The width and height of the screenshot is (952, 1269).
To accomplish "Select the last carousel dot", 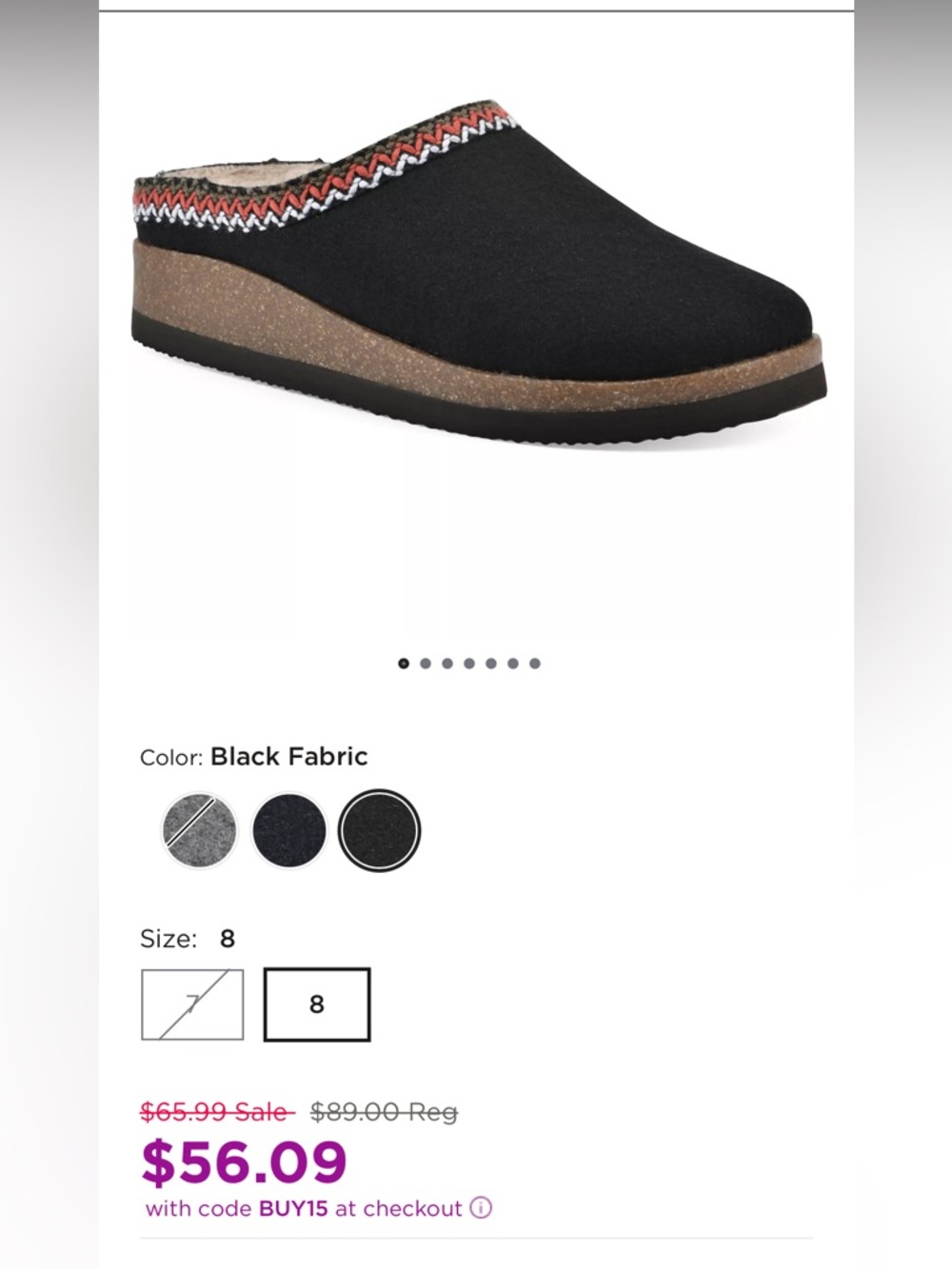I will [535, 664].
